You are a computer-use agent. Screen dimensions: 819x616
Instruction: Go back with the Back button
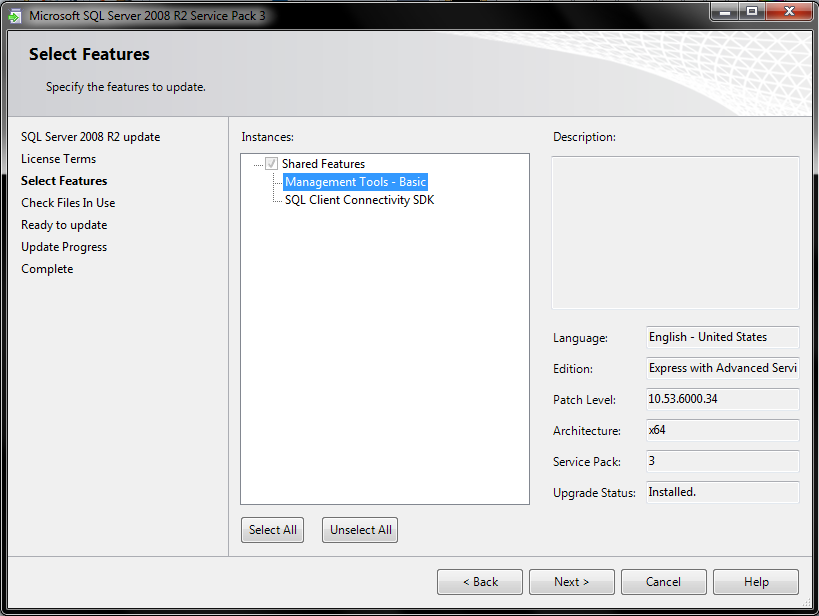click(x=480, y=582)
